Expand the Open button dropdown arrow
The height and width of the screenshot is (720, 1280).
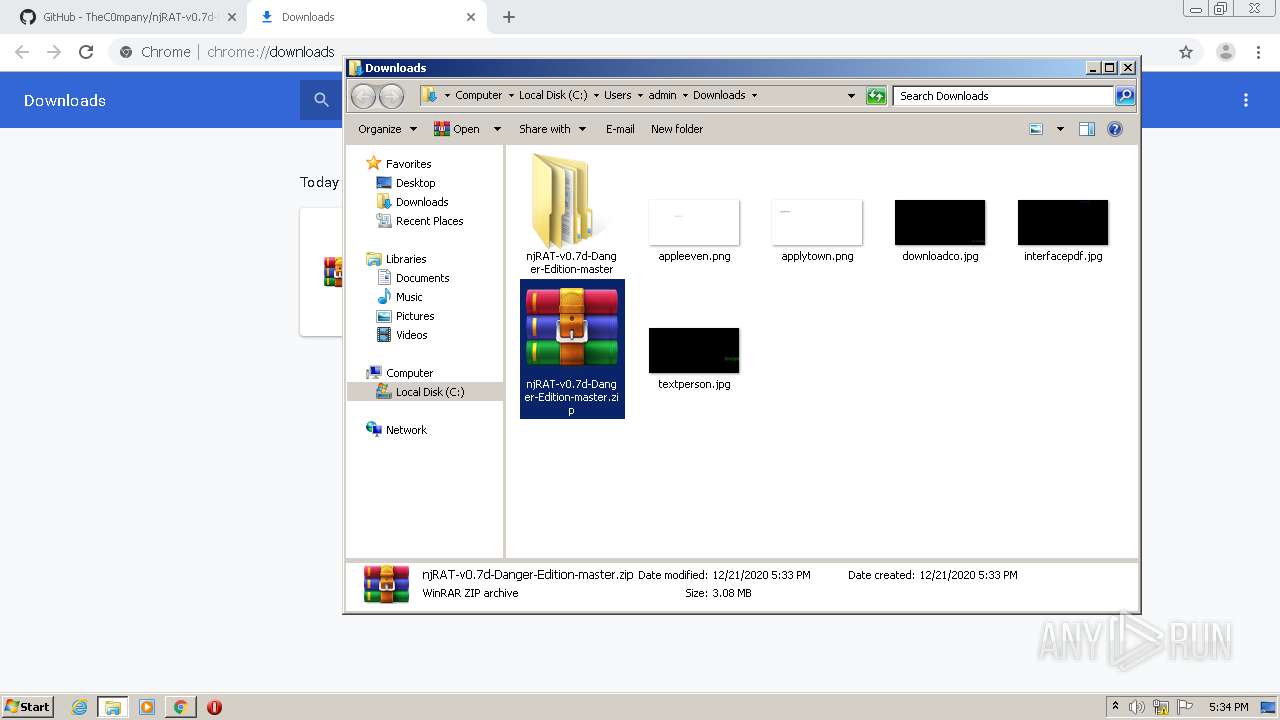(x=496, y=129)
